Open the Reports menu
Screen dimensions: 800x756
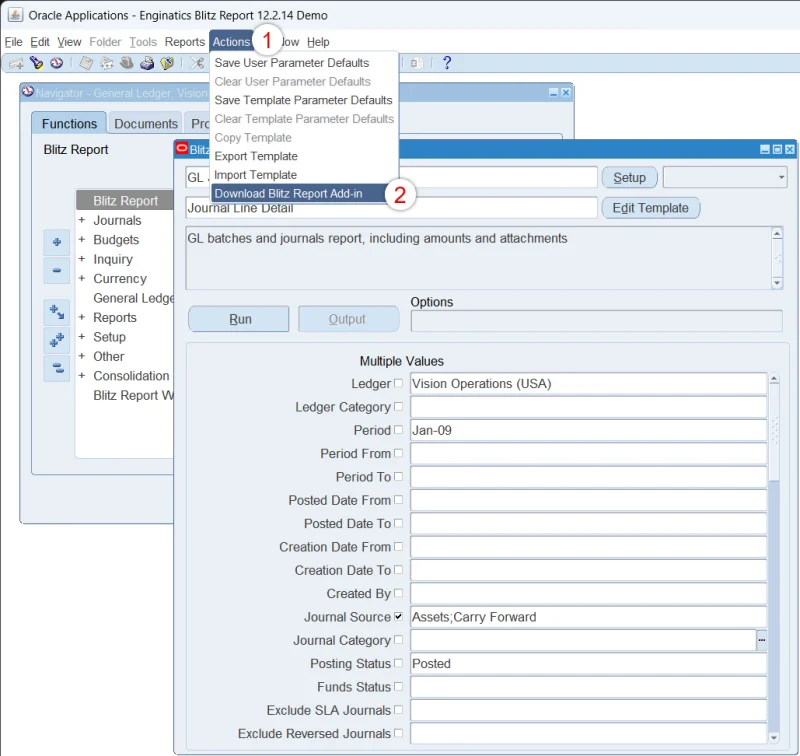point(185,42)
